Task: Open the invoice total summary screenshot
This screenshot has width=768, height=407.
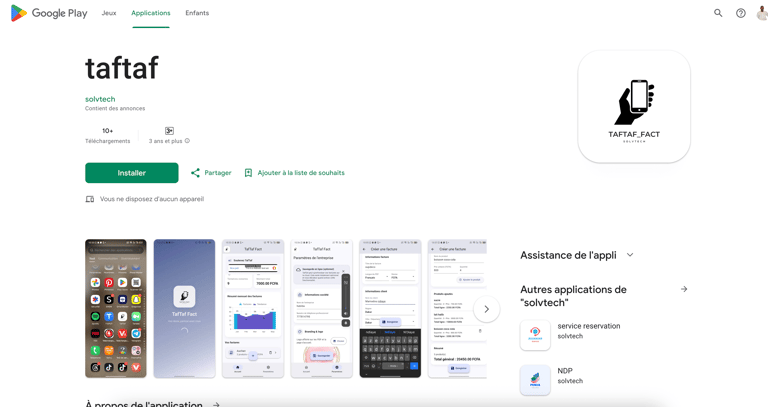Action: [457, 309]
